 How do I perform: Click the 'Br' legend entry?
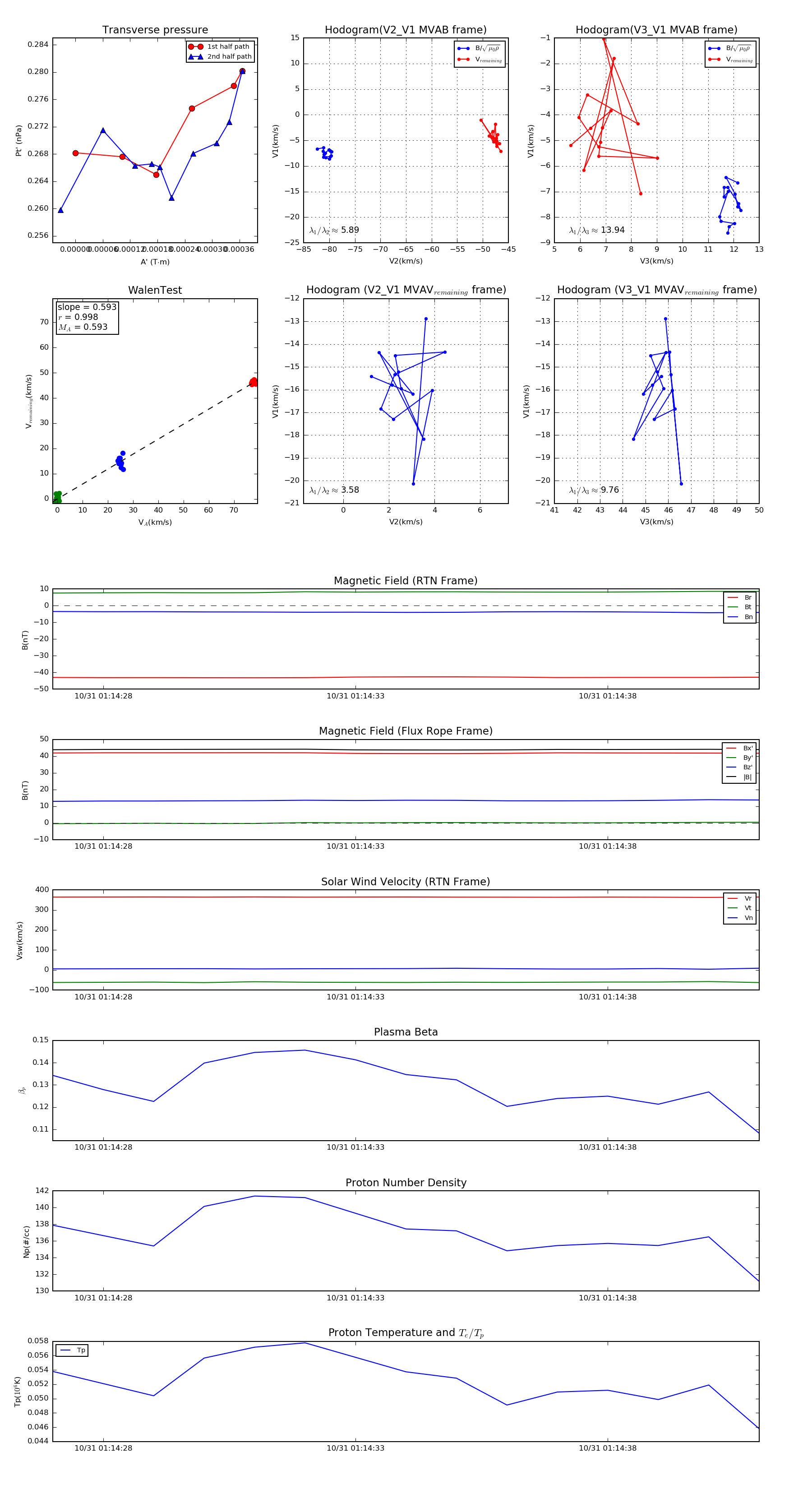[x=740, y=598]
